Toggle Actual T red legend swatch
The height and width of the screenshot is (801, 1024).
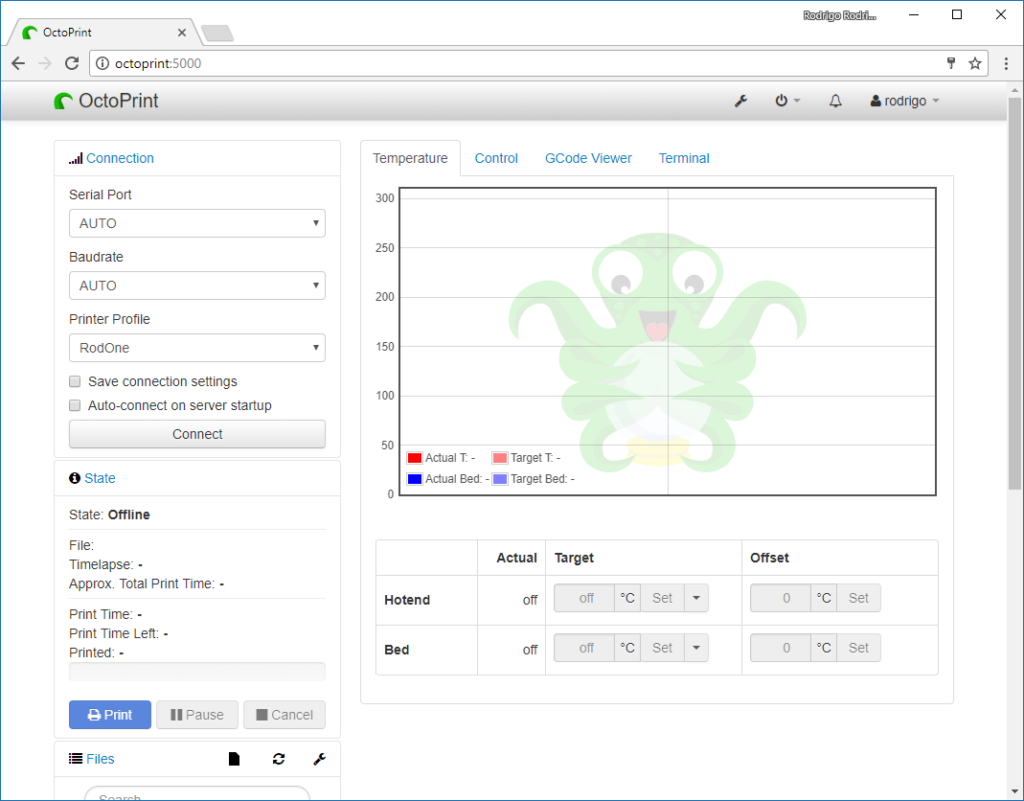414,458
